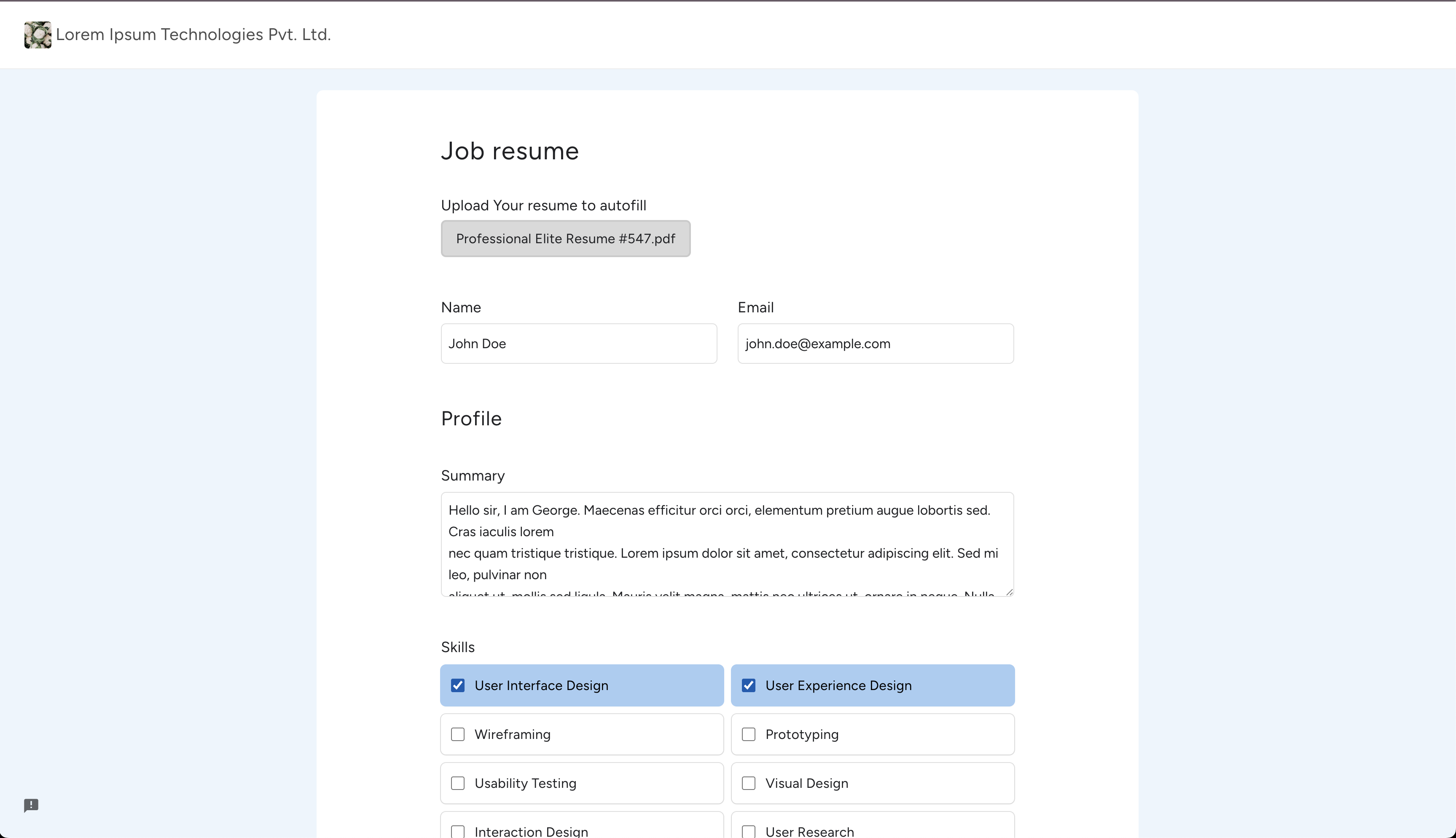Click the Profile section heading
Image resolution: width=1456 pixels, height=838 pixels.
[471, 419]
